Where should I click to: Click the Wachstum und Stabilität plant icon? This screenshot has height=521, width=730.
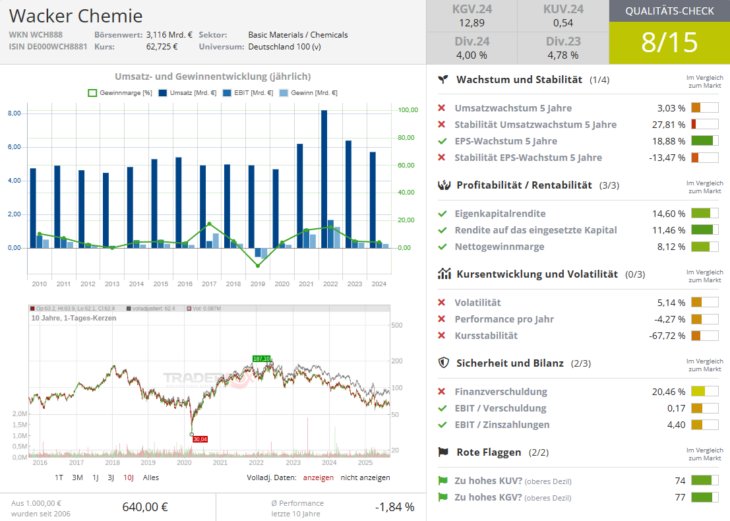[443, 80]
